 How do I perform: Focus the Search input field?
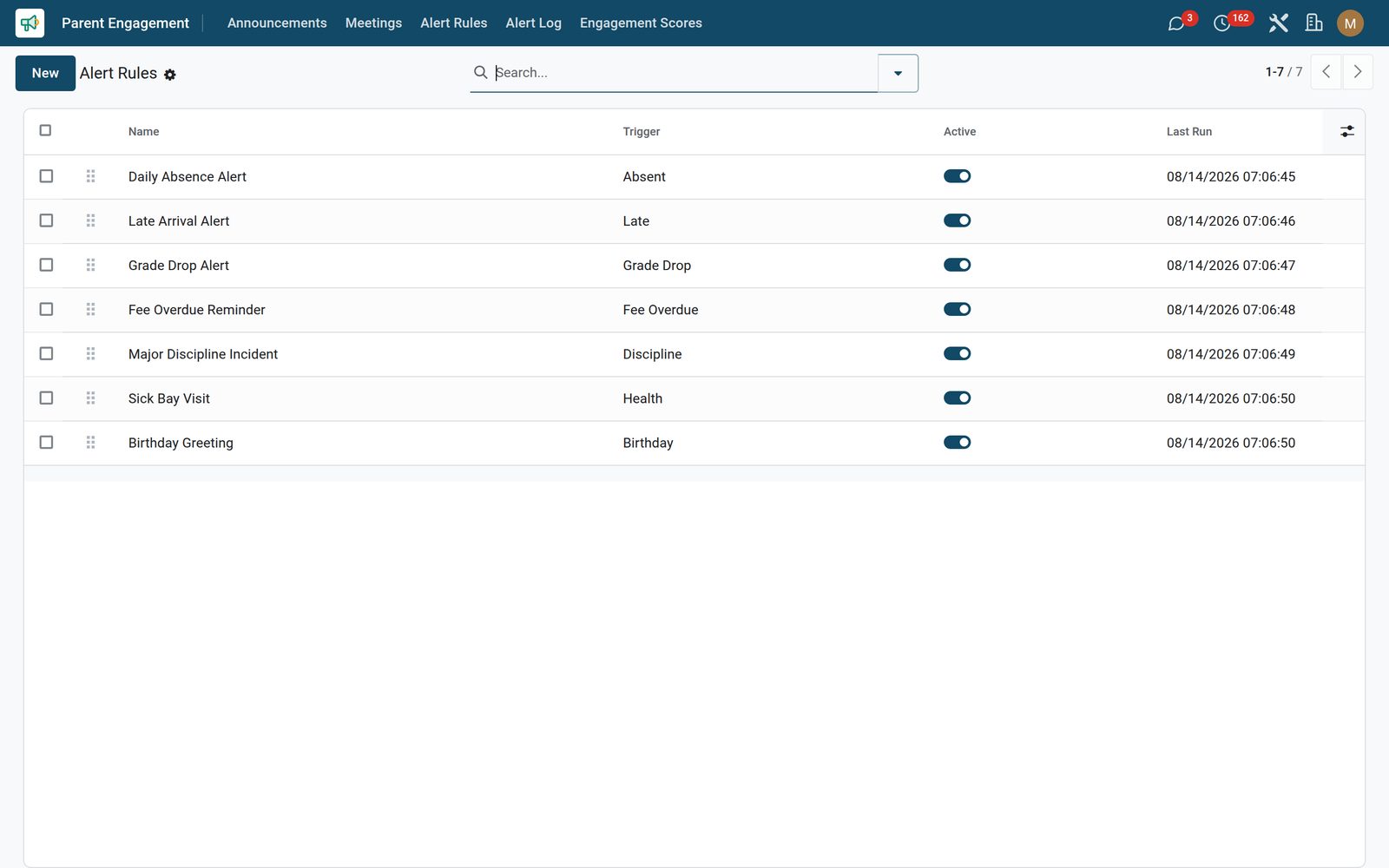click(685, 73)
